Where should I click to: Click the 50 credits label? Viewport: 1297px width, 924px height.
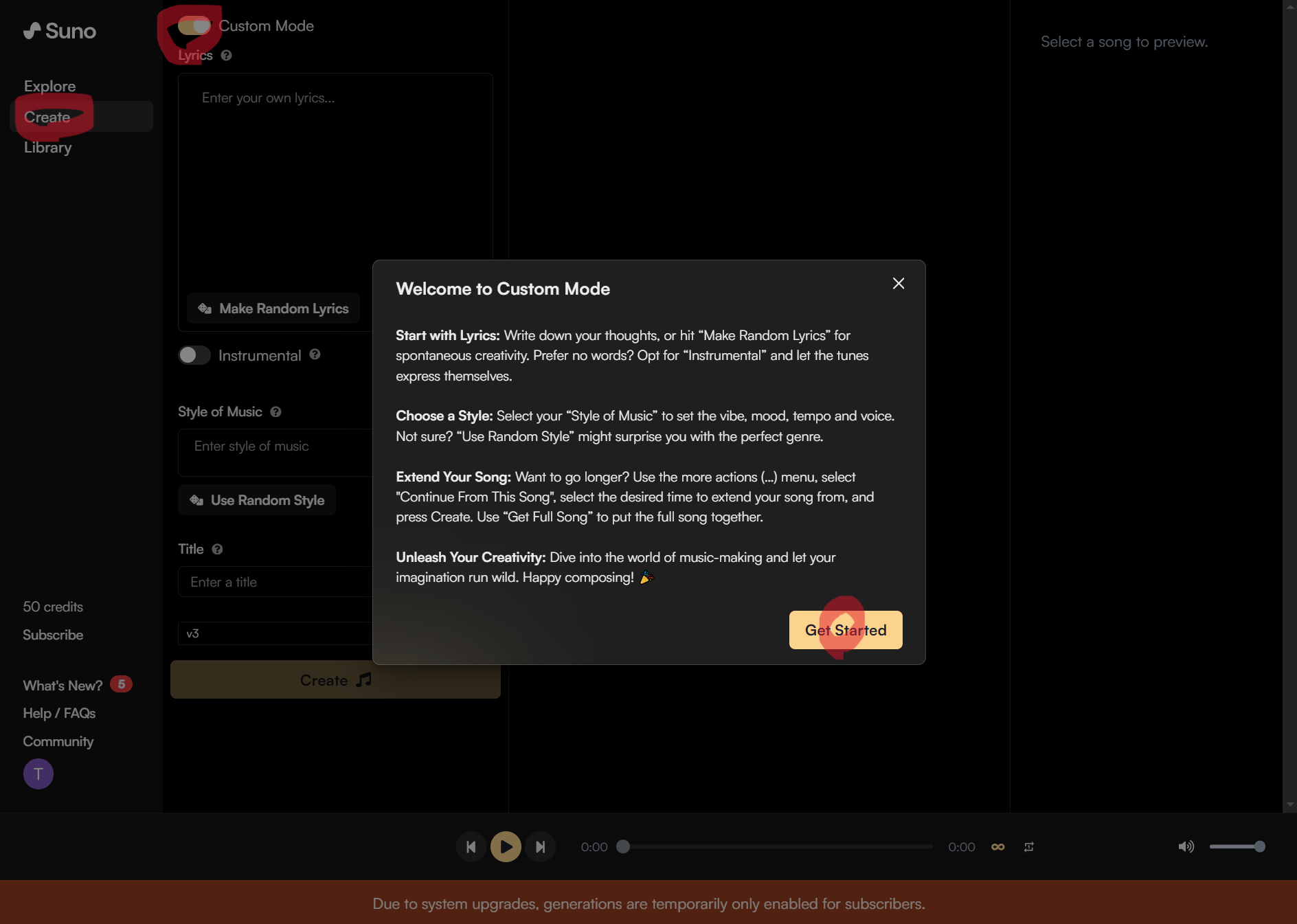point(53,607)
